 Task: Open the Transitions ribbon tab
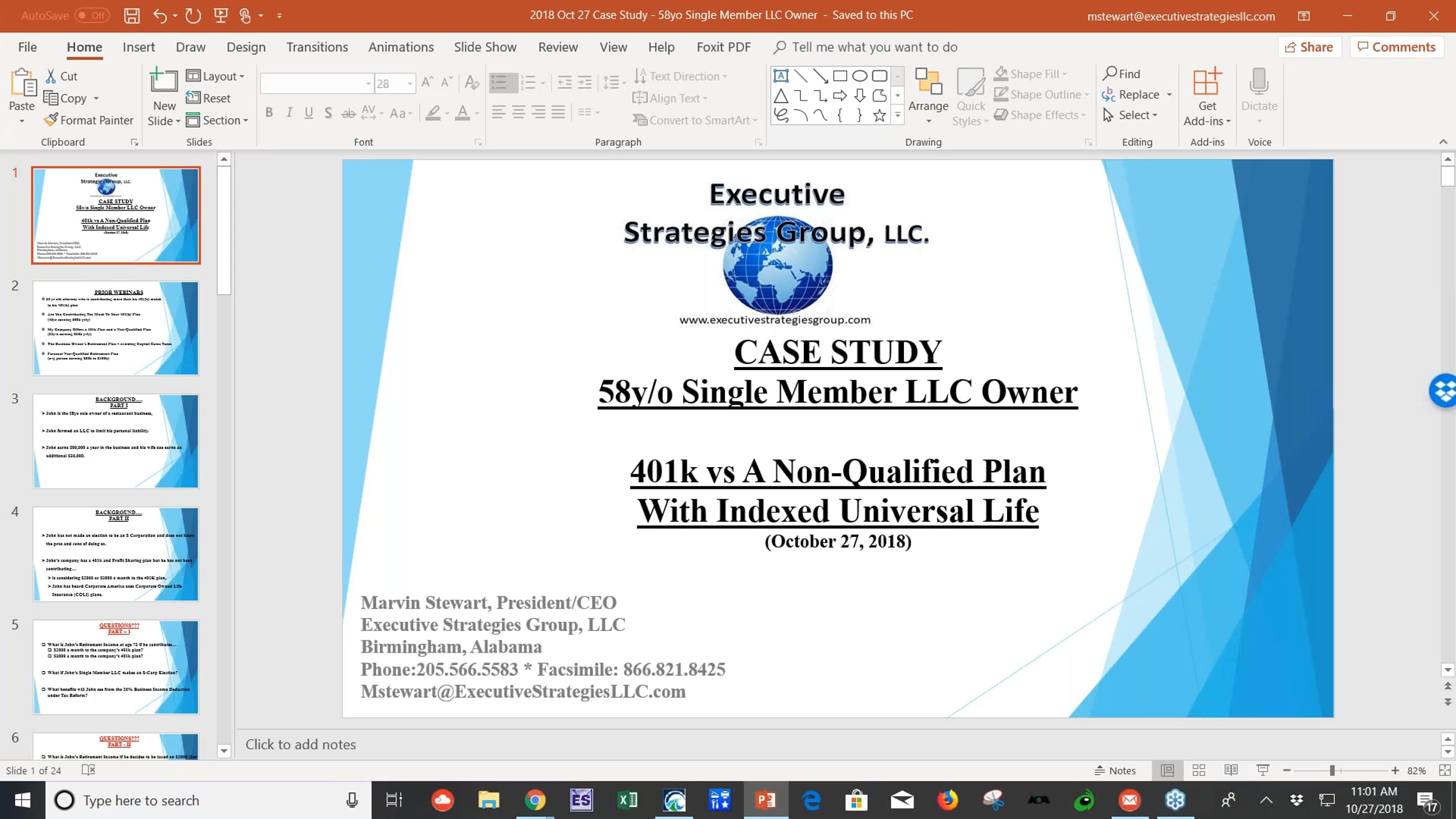pos(317,47)
